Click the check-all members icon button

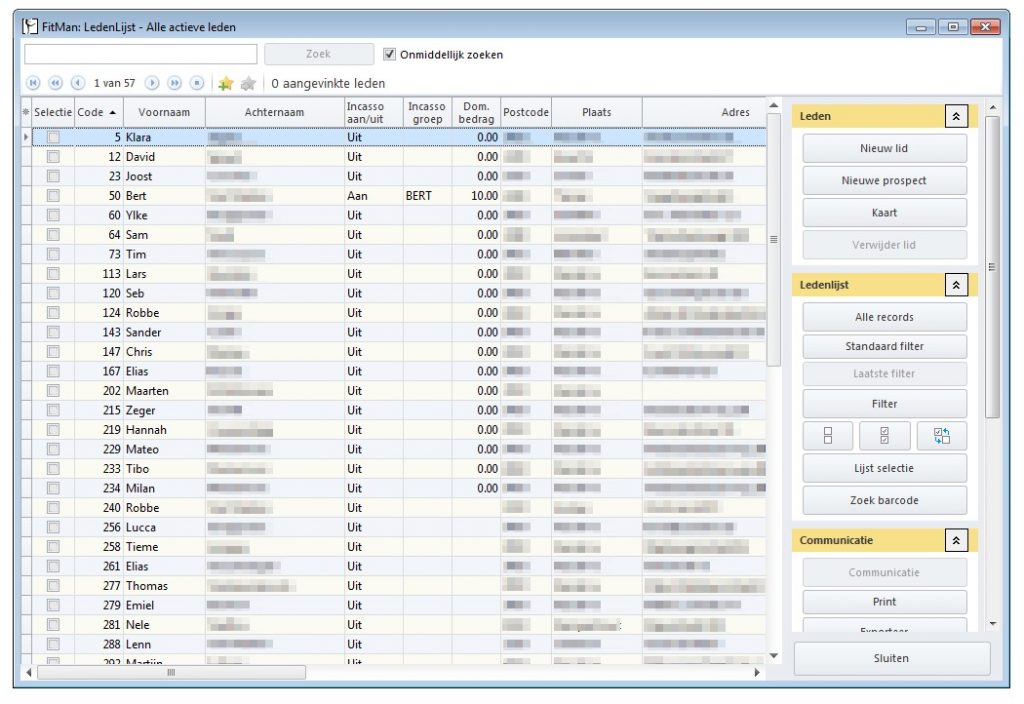point(884,435)
